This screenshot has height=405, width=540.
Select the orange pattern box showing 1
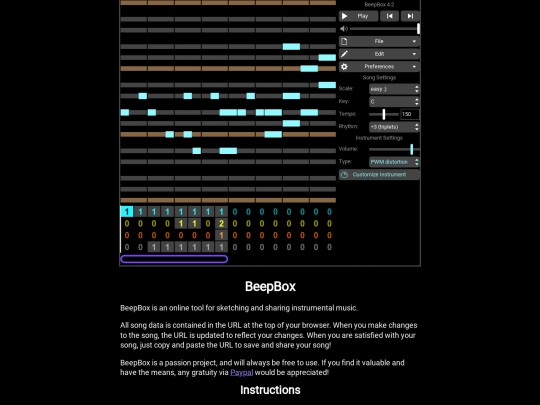point(221,235)
